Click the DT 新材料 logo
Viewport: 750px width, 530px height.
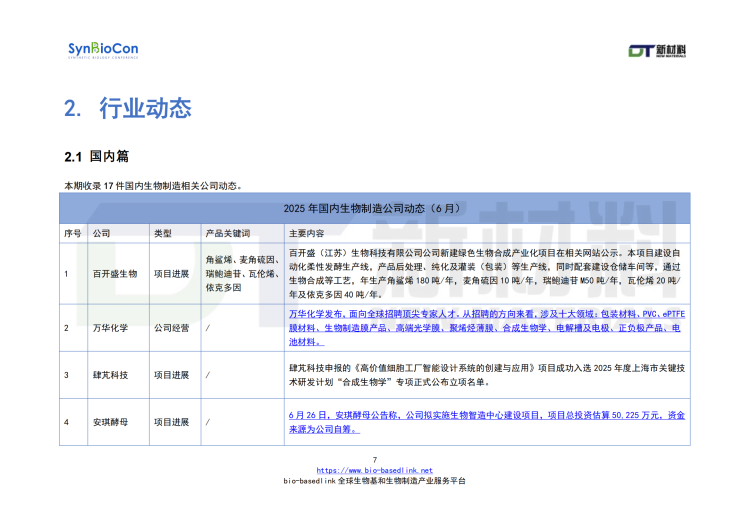663,50
